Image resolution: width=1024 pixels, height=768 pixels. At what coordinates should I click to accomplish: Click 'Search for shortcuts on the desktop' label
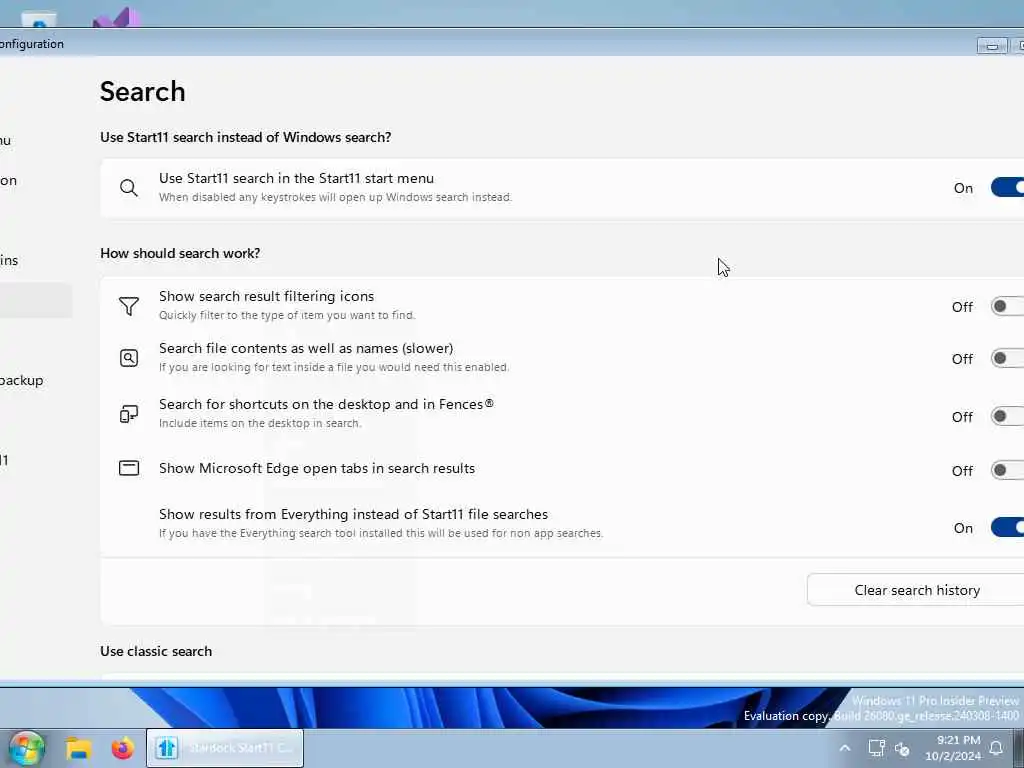click(326, 404)
